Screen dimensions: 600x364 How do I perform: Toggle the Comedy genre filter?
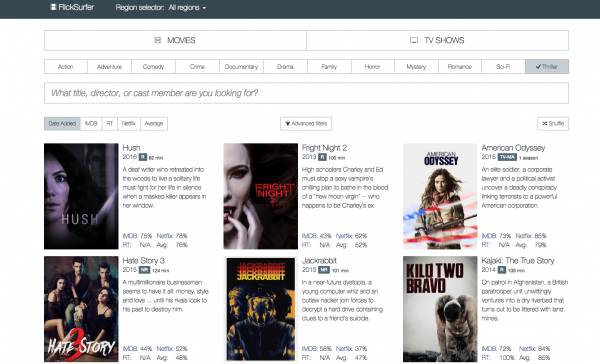point(153,67)
